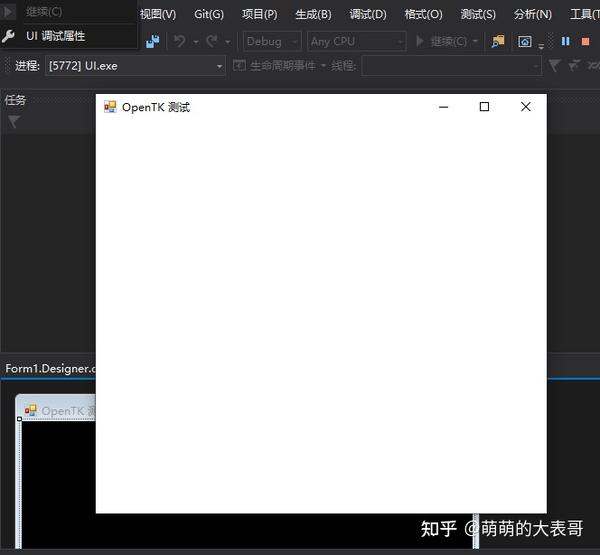This screenshot has height=555, width=600.
Task: Click the white client area of OpenTK 测试 window
Action: [x=321, y=316]
